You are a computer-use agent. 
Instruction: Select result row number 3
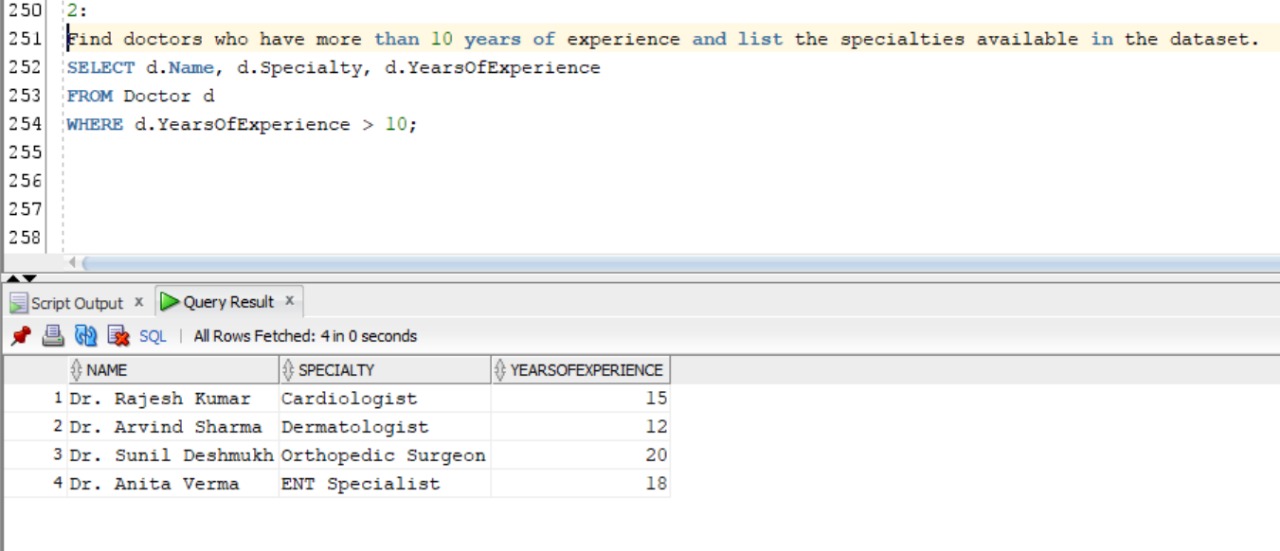58,455
